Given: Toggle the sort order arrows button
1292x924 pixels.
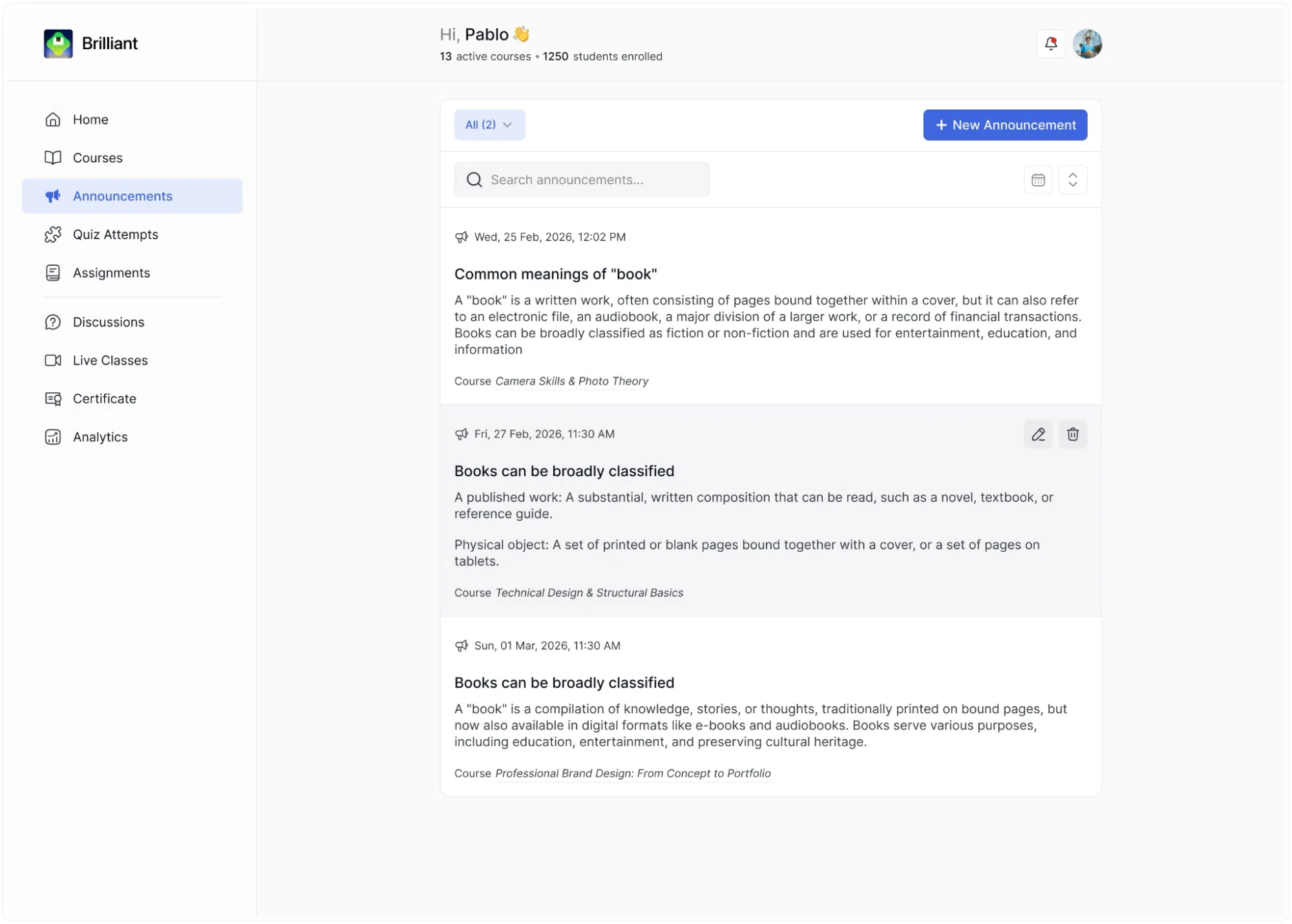Looking at the screenshot, I should [x=1072, y=180].
